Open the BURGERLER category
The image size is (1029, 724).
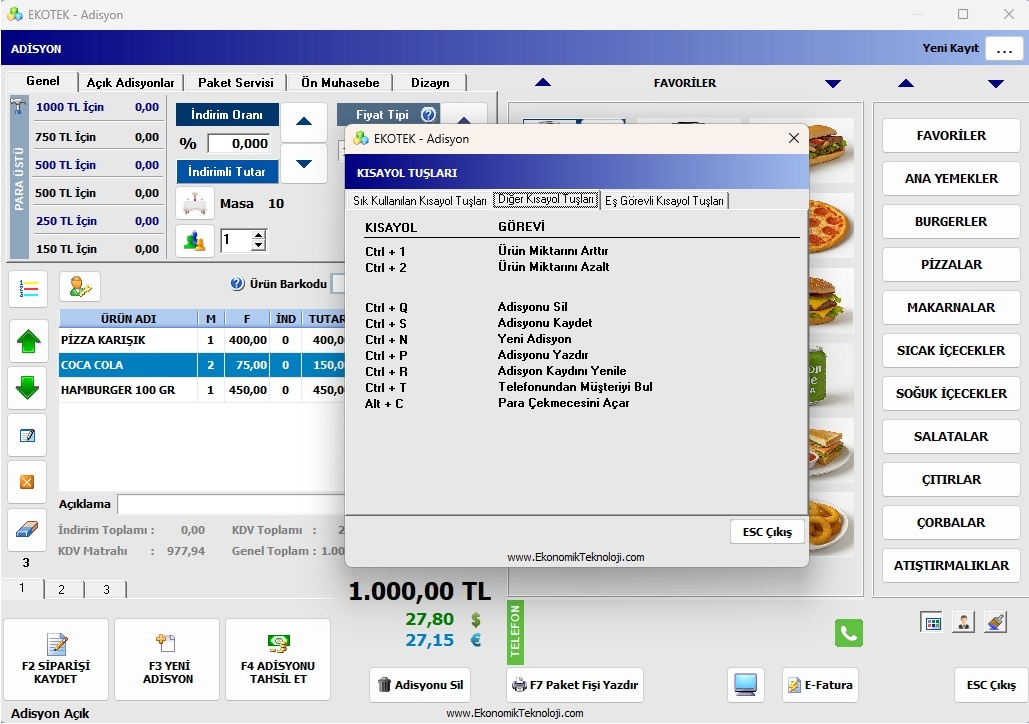pyautogui.click(x=951, y=222)
